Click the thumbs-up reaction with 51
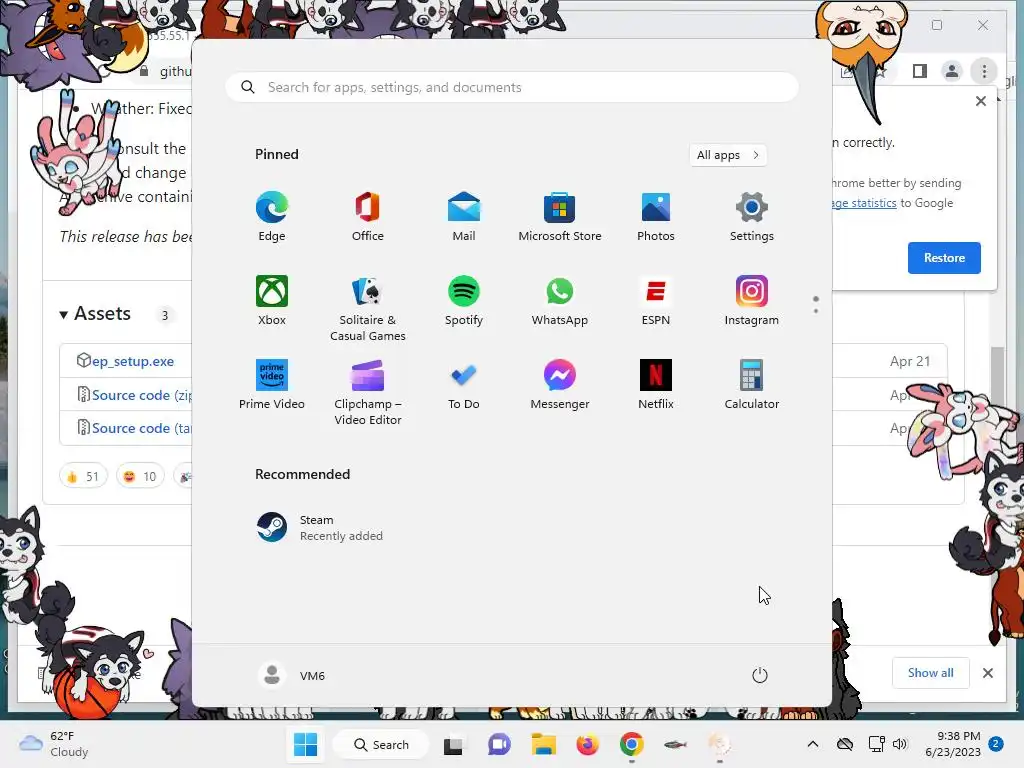The image size is (1024, 768). click(x=83, y=476)
